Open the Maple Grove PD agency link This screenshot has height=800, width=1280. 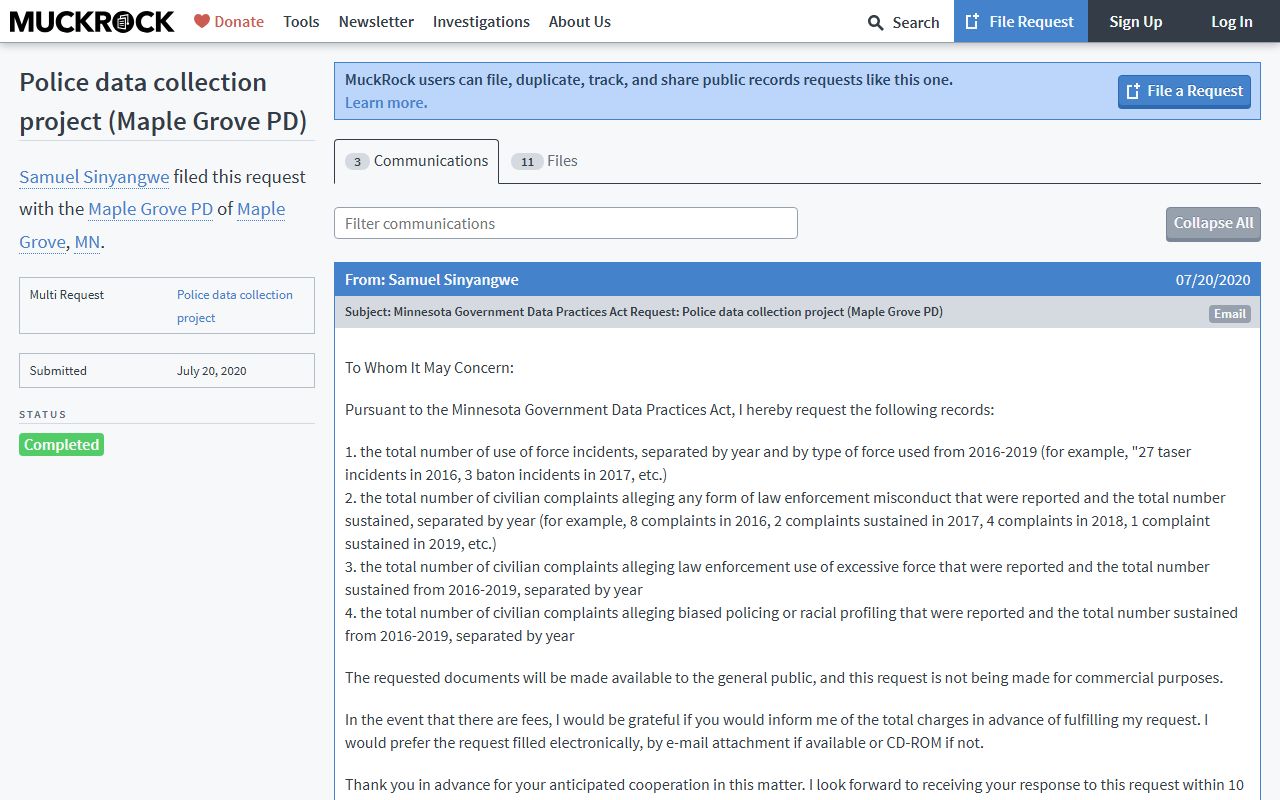click(151, 209)
